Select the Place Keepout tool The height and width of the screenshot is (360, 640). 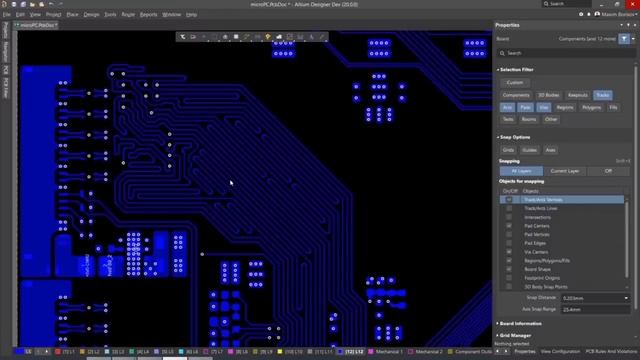point(289,37)
